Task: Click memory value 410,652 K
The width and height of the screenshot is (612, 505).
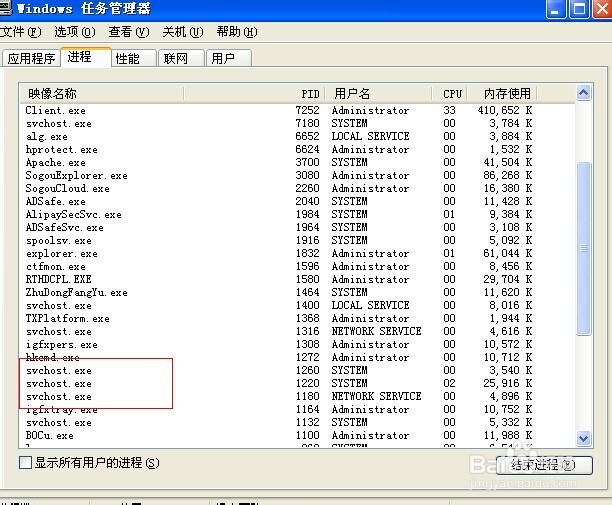Action: click(x=505, y=110)
